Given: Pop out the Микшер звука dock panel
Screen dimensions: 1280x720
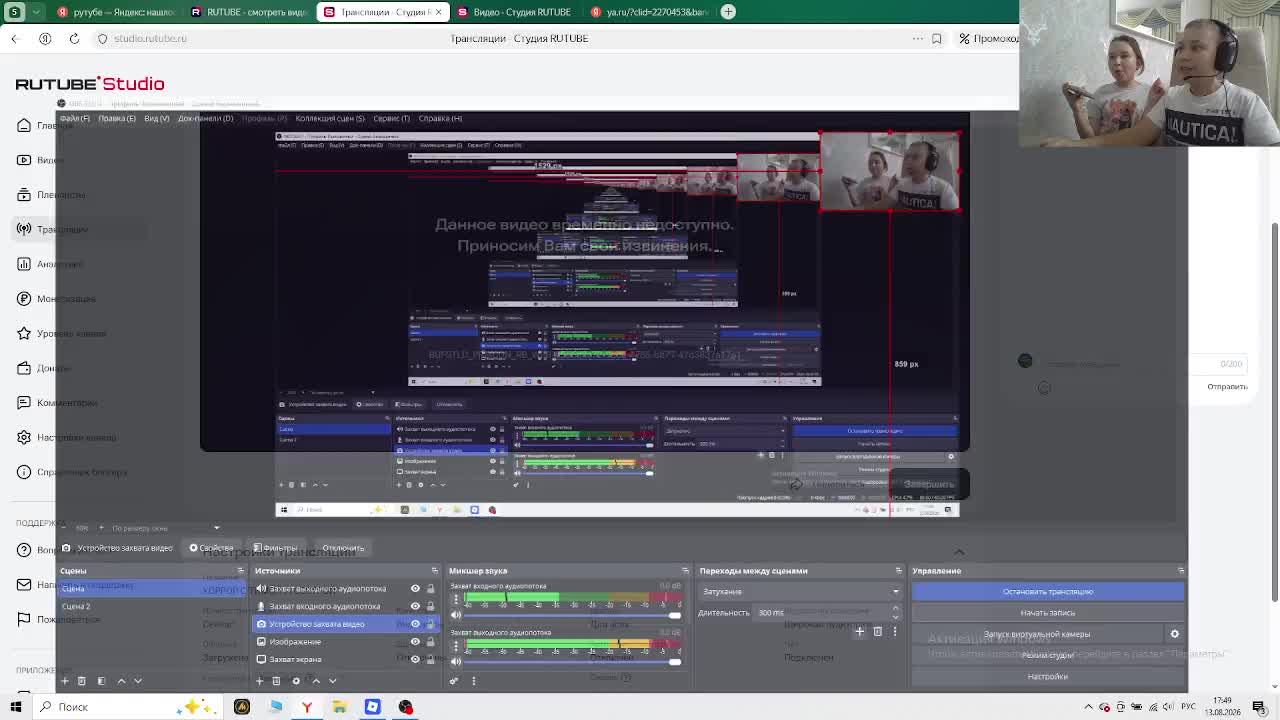Looking at the screenshot, I should tap(685, 571).
